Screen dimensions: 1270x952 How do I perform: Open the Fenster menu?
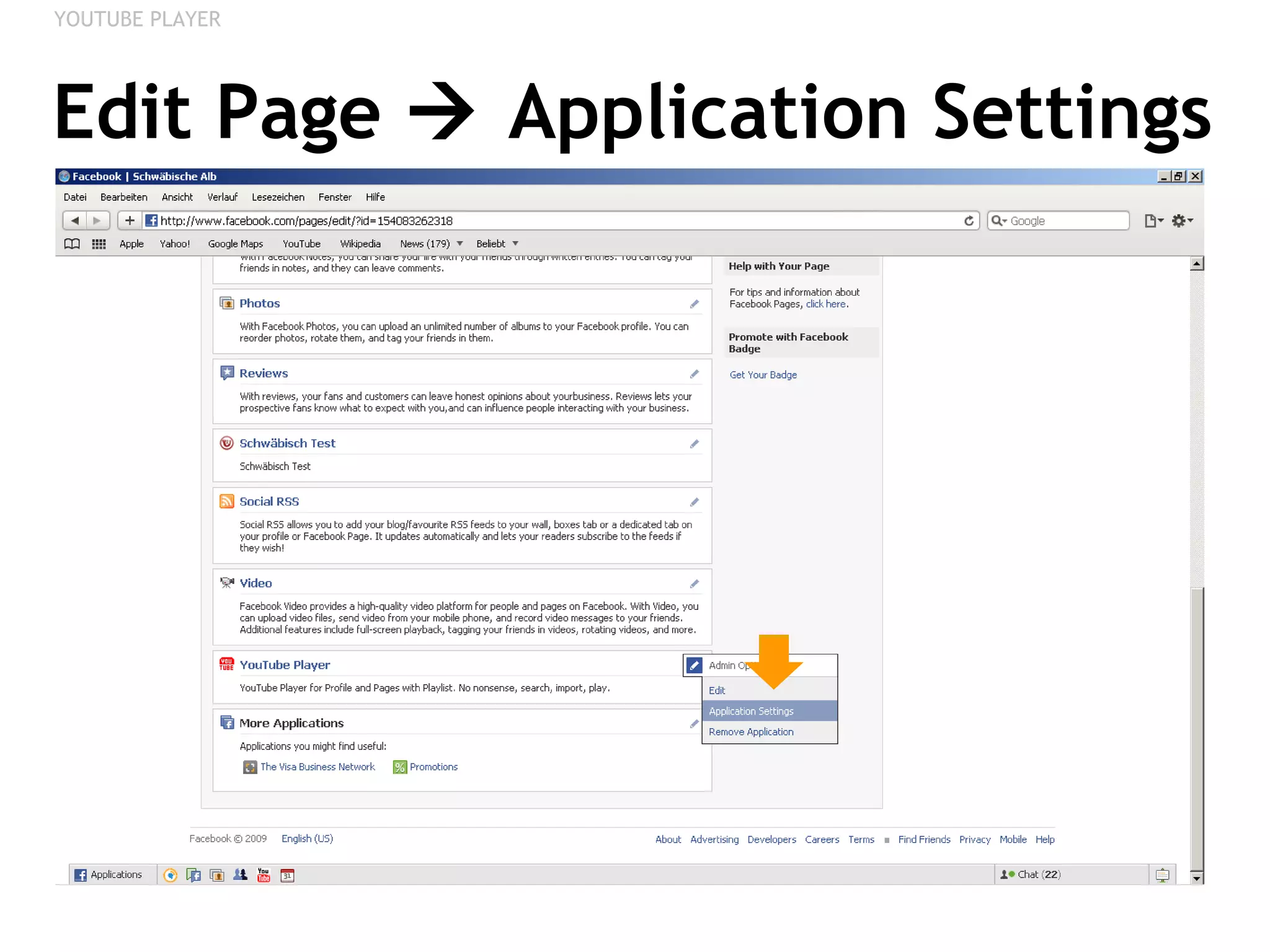pyautogui.click(x=335, y=197)
